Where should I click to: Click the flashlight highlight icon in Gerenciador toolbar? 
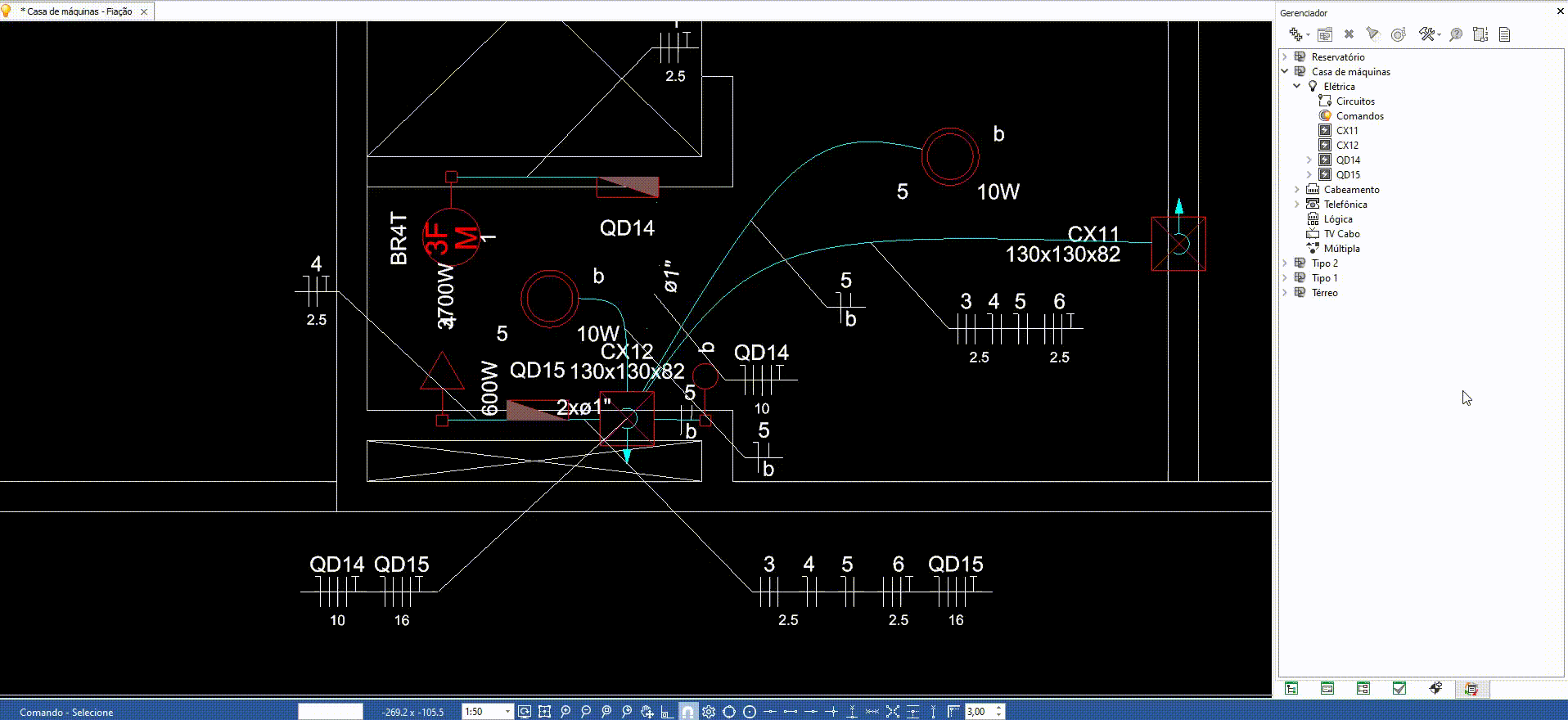(1372, 34)
